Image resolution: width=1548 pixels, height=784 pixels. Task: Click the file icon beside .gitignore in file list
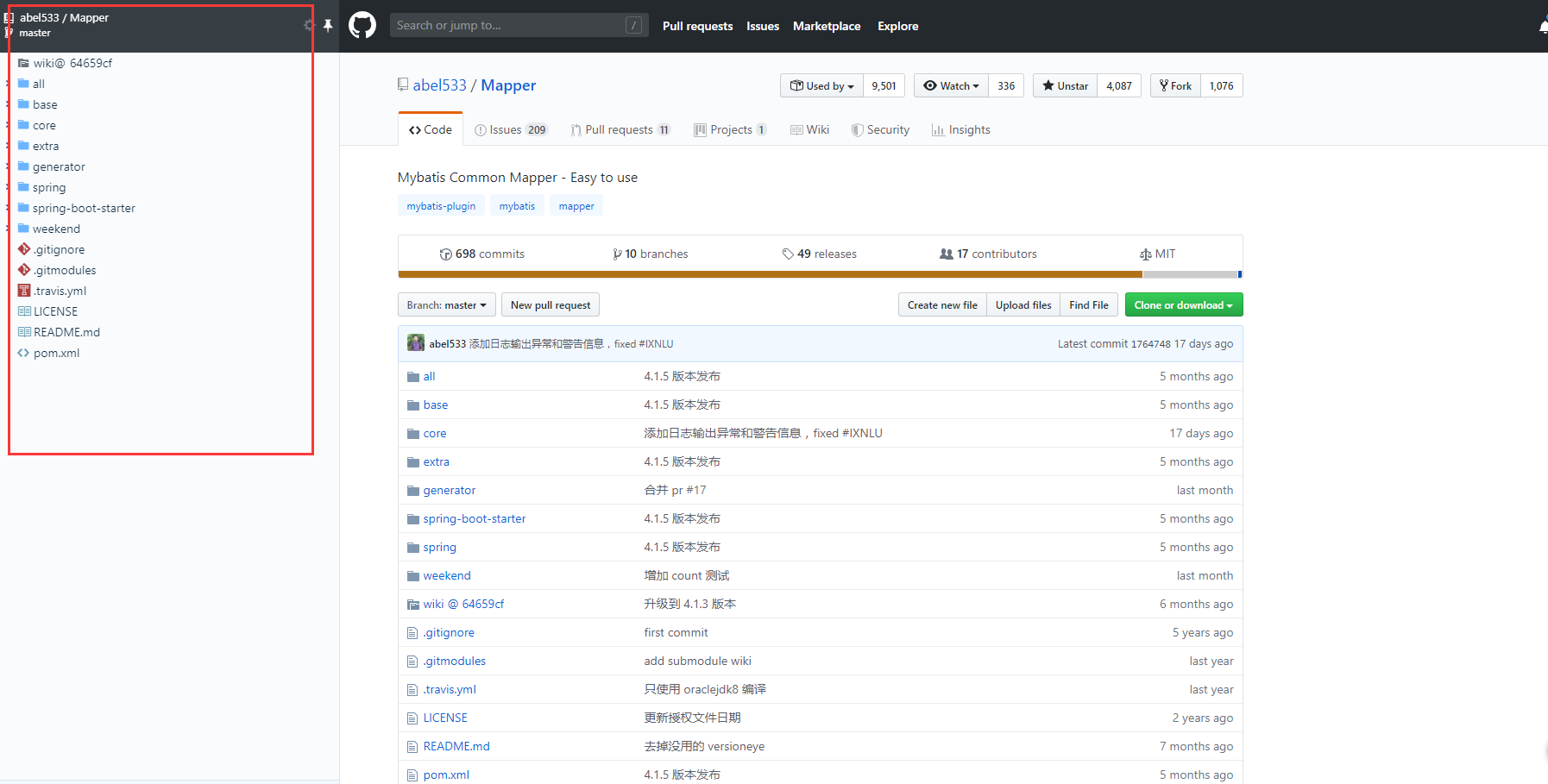[412, 633]
